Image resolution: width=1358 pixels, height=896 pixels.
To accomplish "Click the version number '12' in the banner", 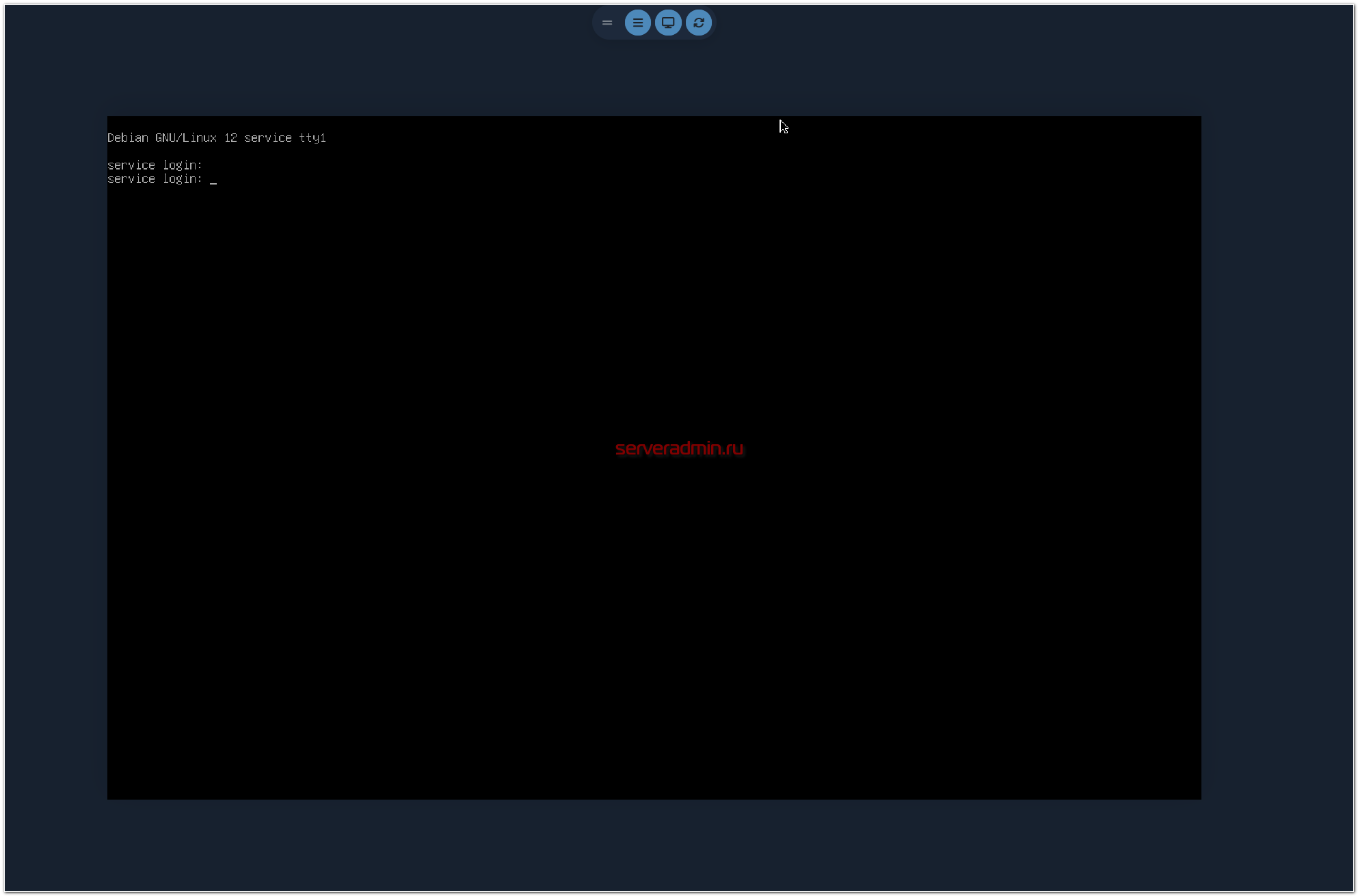I will pos(230,138).
